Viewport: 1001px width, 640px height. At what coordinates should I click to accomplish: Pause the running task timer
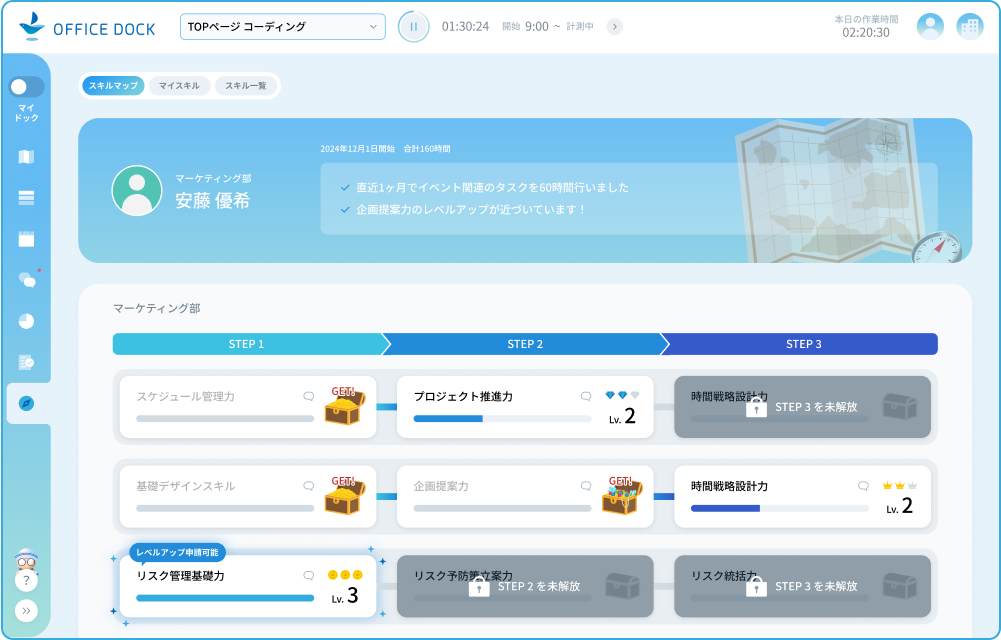pyautogui.click(x=413, y=26)
